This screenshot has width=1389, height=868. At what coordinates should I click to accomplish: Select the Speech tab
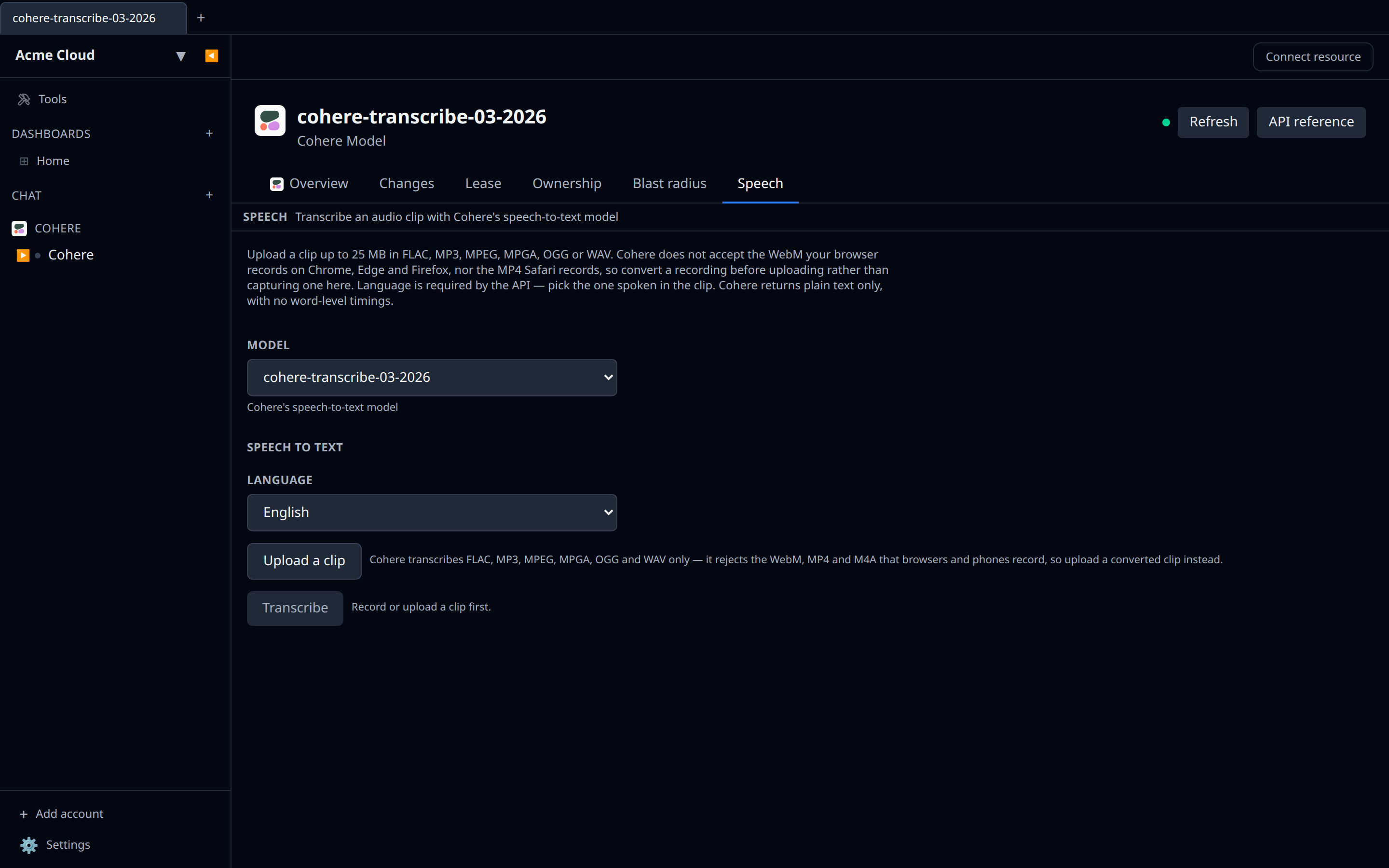coord(760,184)
